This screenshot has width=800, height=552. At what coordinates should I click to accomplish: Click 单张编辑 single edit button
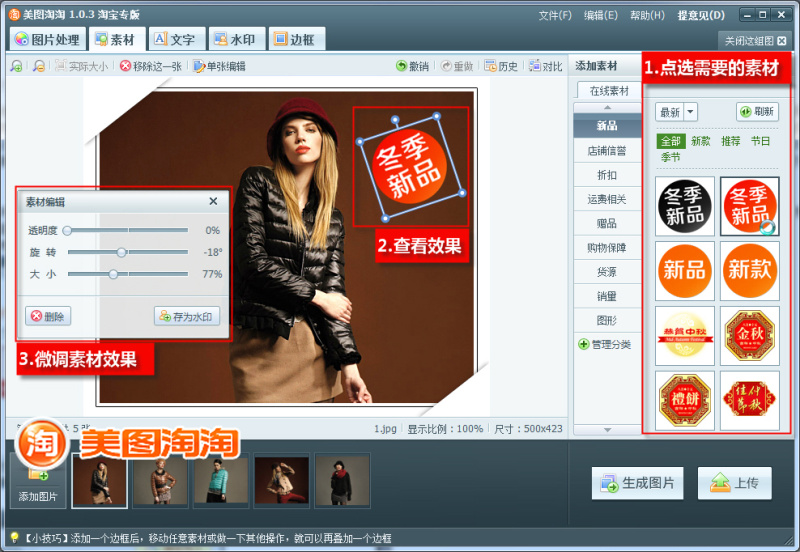[219, 66]
